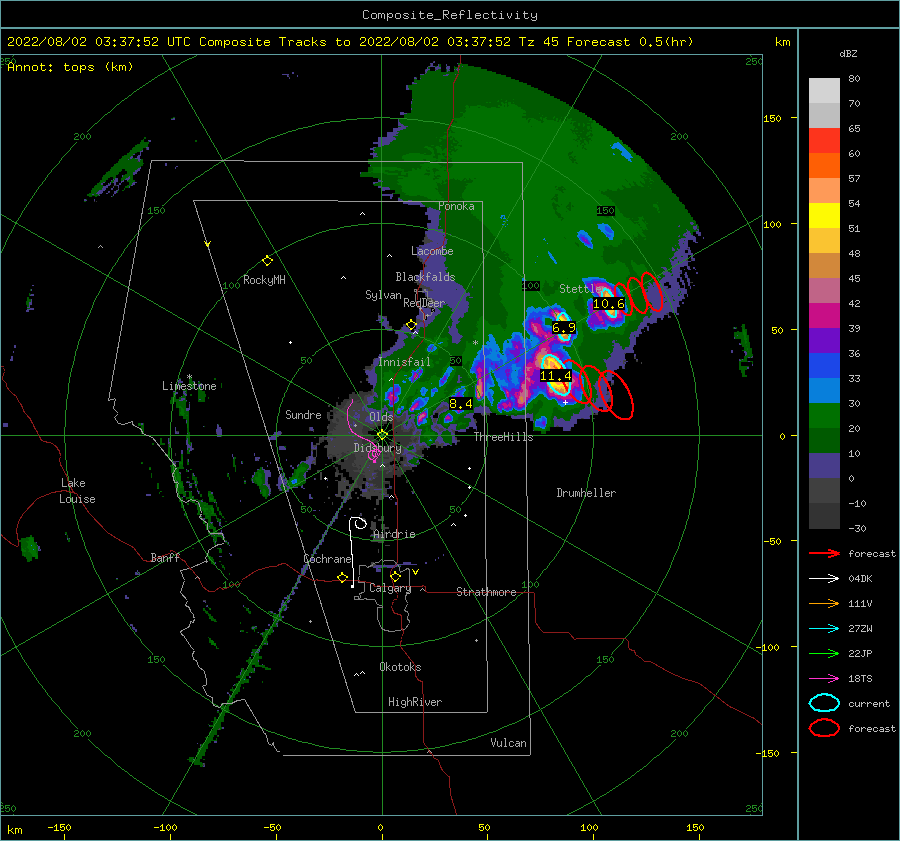Image resolution: width=900 pixels, height=841 pixels.
Task: Click the Blackfalds town label
Action: tap(425, 277)
